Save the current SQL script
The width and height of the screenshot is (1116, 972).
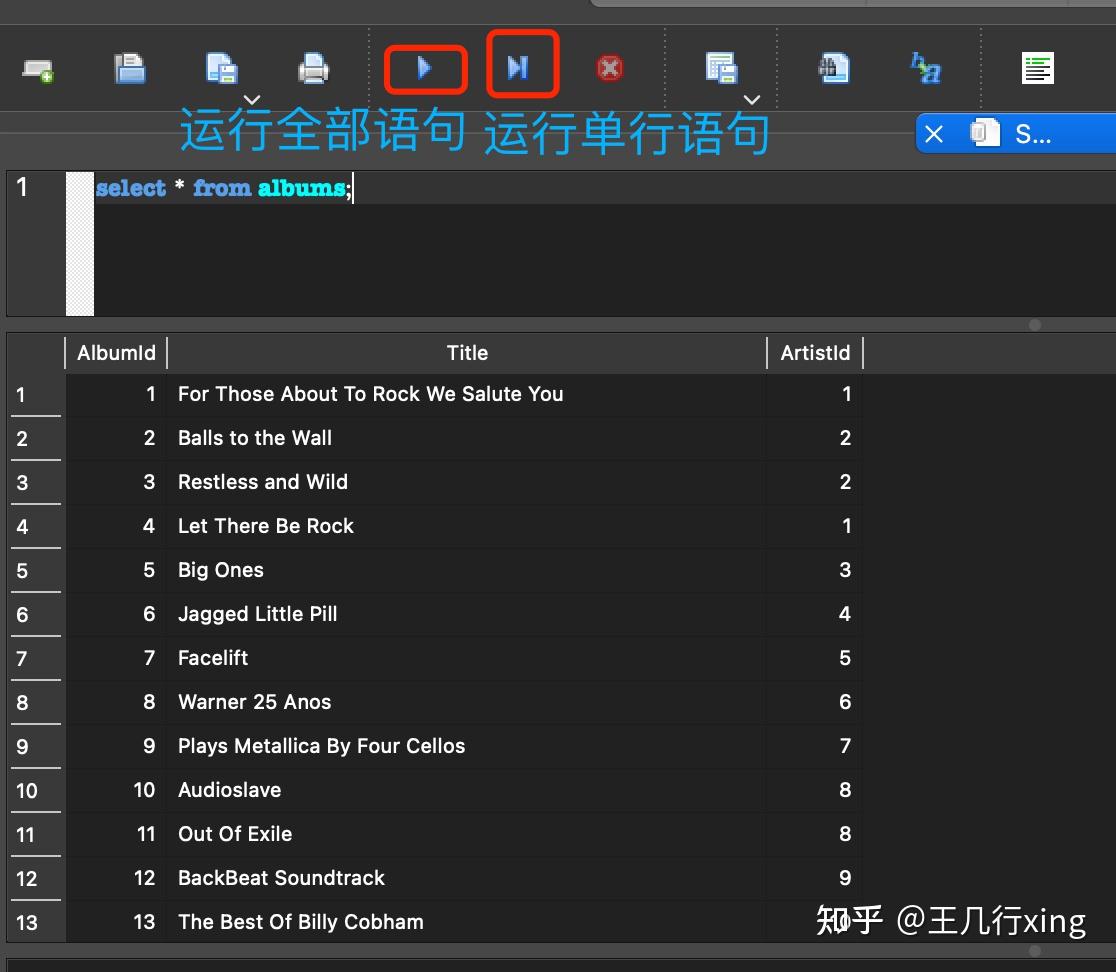point(221,68)
